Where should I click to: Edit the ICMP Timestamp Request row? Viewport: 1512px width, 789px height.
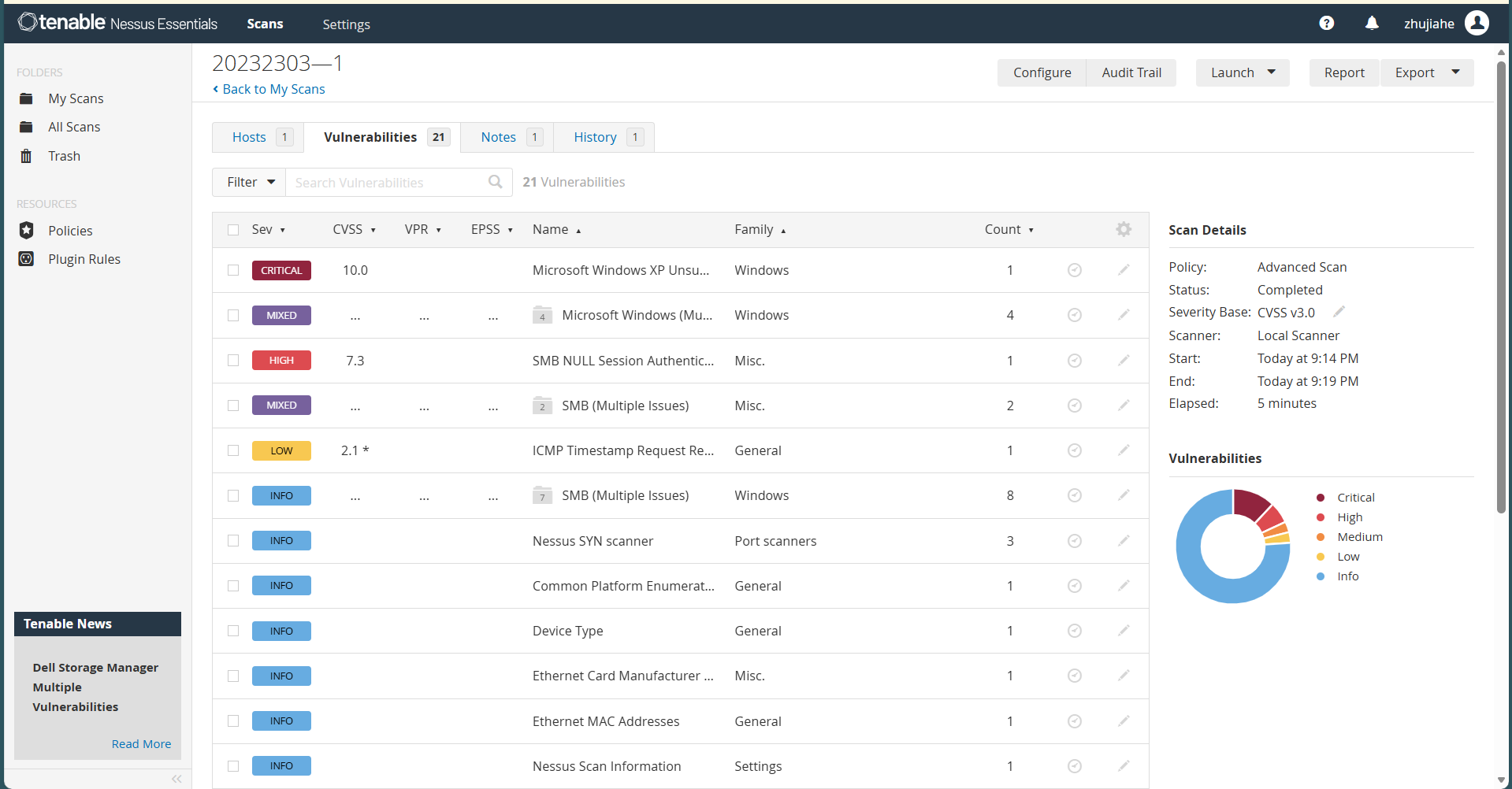click(x=1124, y=450)
